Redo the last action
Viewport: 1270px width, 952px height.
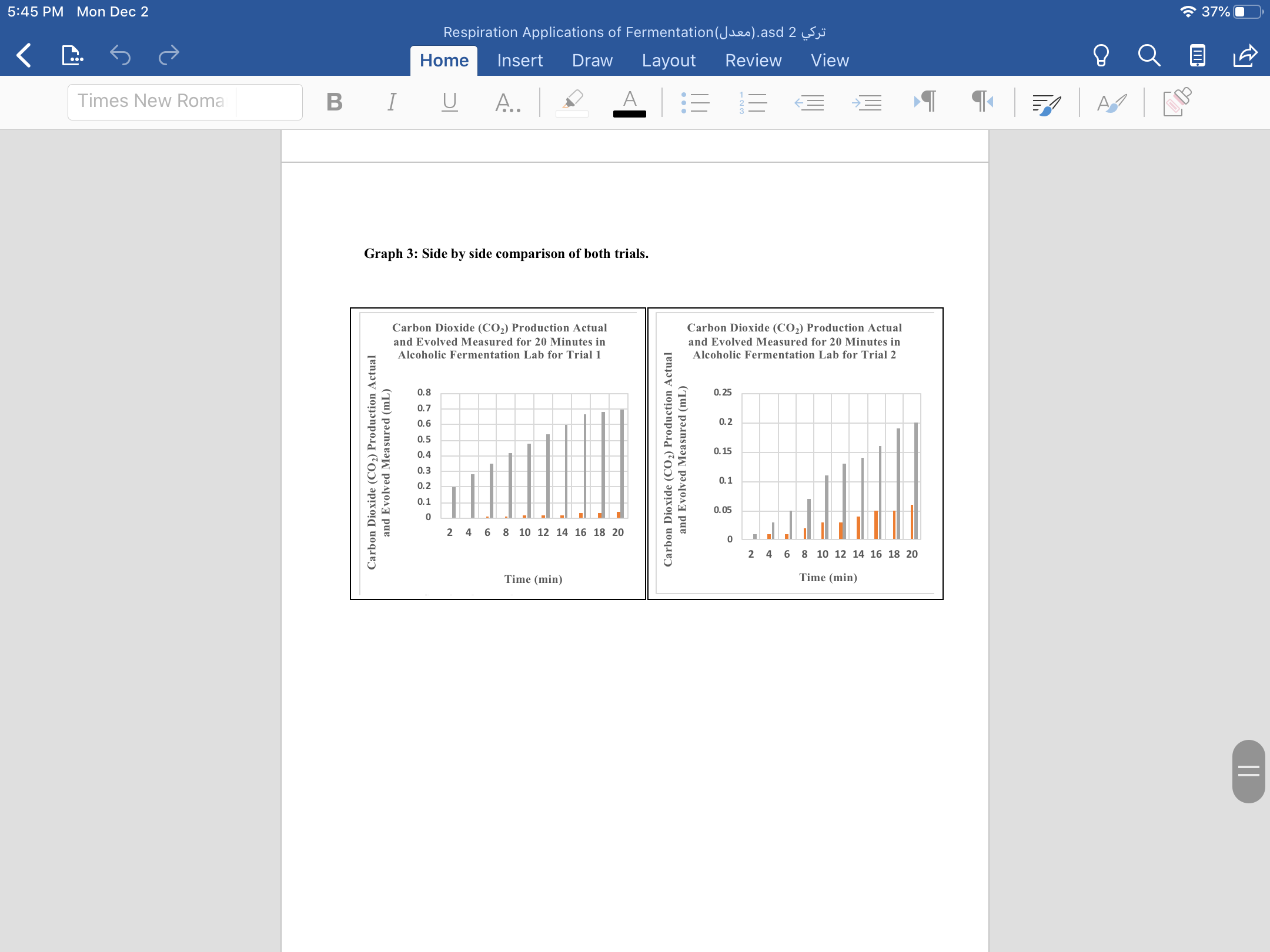pyautogui.click(x=169, y=56)
